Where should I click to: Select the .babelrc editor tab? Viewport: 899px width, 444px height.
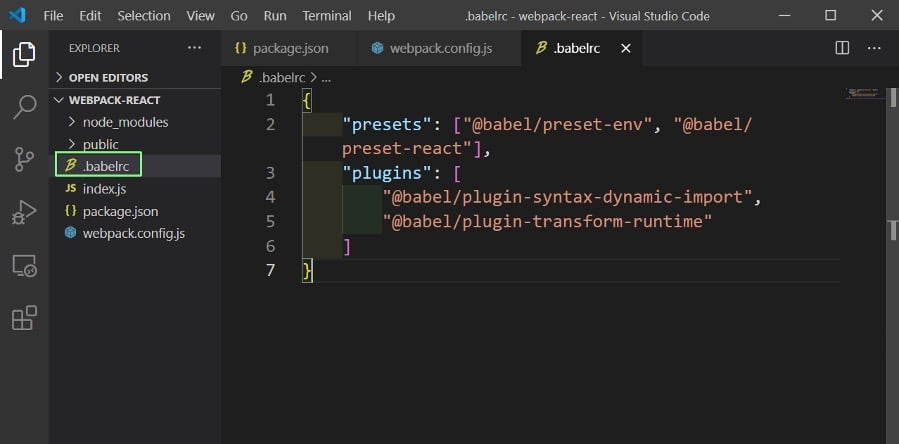click(x=582, y=49)
